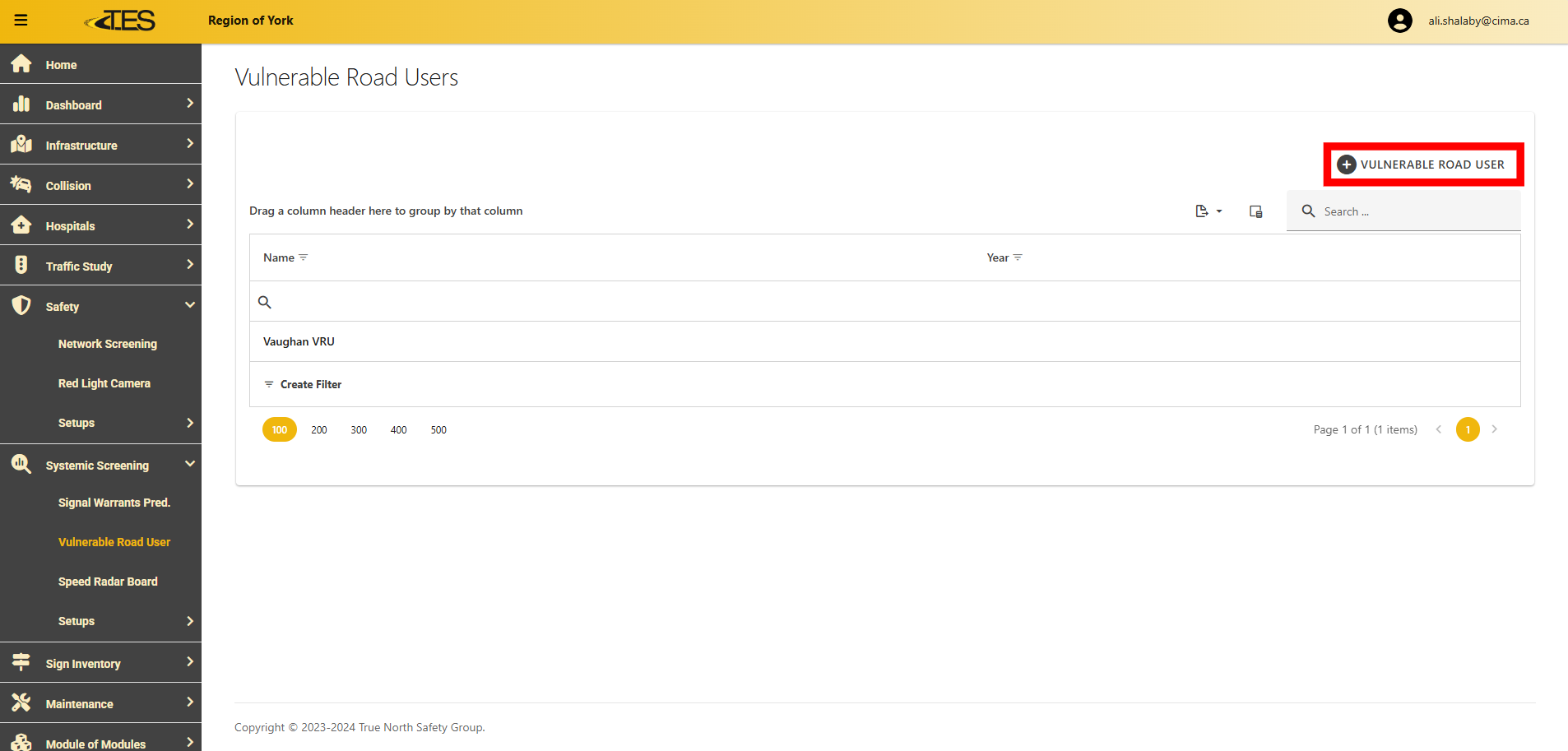
Task: Click the Hospitals sidebar icon
Action: 21,225
